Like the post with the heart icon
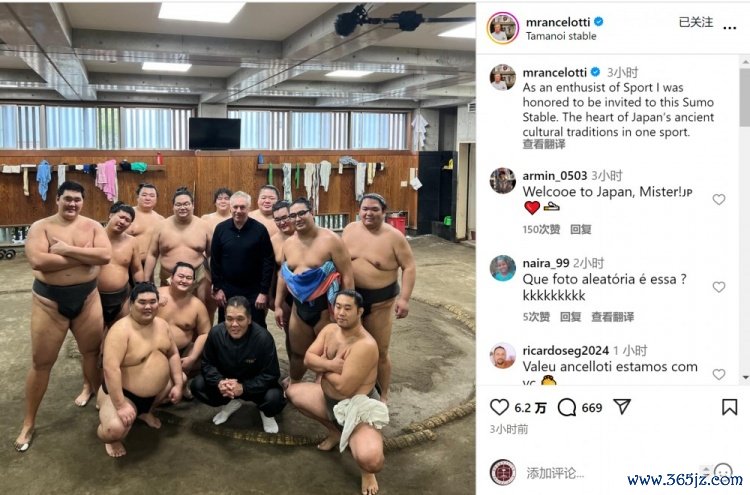 (499, 407)
